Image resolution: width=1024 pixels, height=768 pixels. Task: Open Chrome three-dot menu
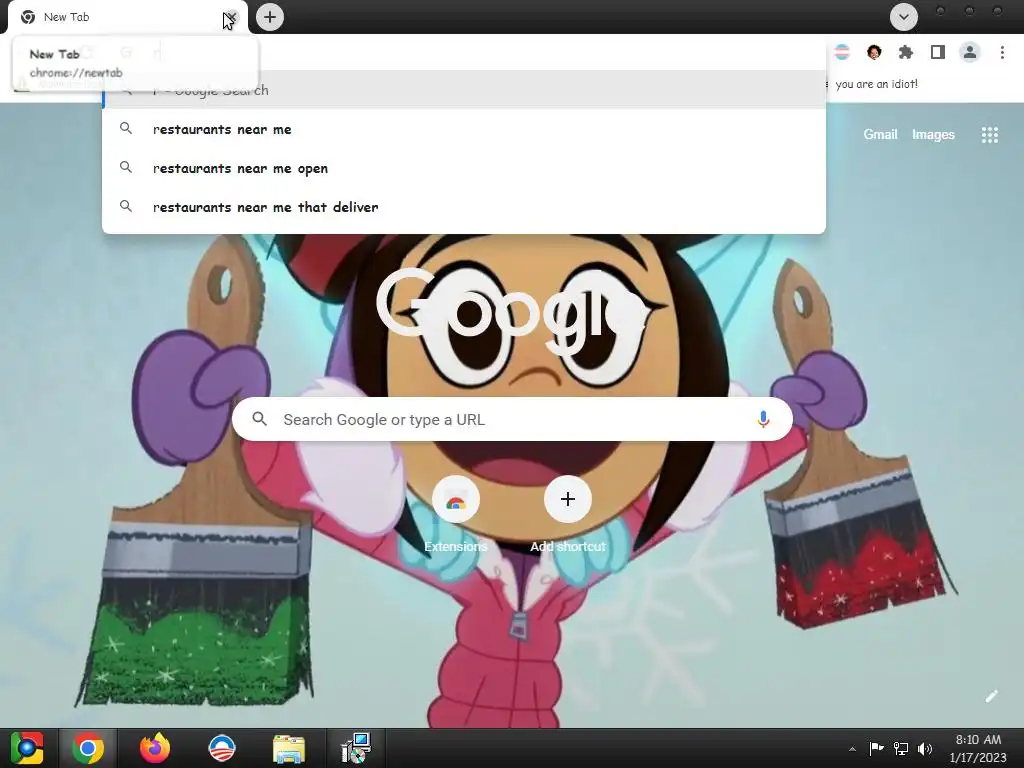tap(1002, 52)
